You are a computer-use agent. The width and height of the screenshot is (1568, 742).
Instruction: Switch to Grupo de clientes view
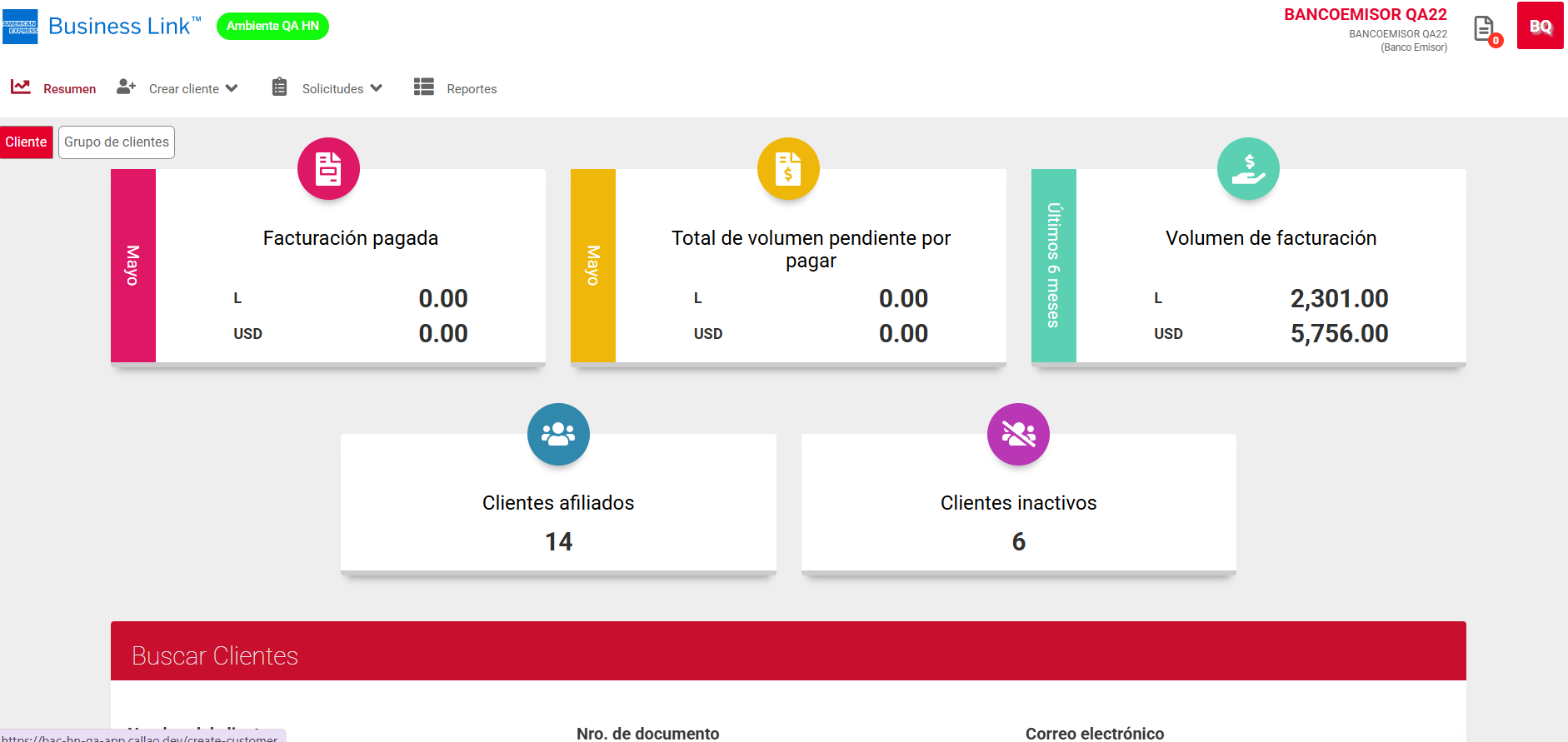tap(117, 142)
